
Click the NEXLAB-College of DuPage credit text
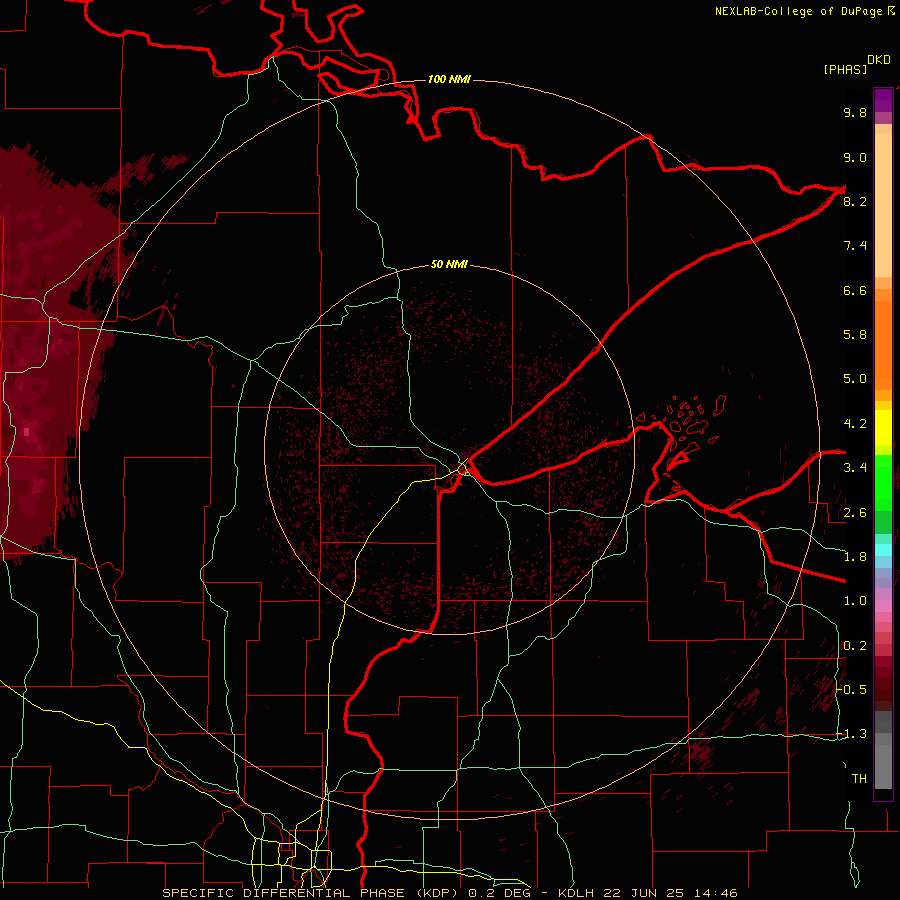(801, 11)
